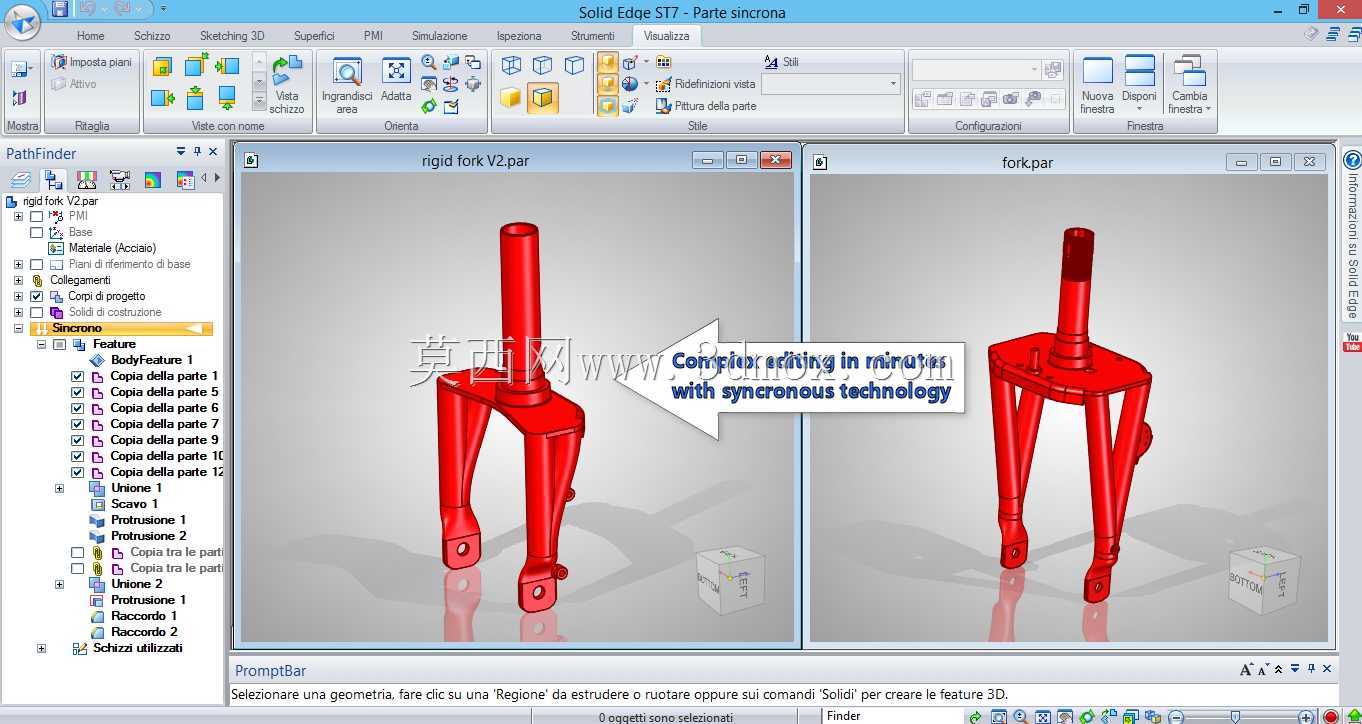Click the Finder command search field

point(892,716)
